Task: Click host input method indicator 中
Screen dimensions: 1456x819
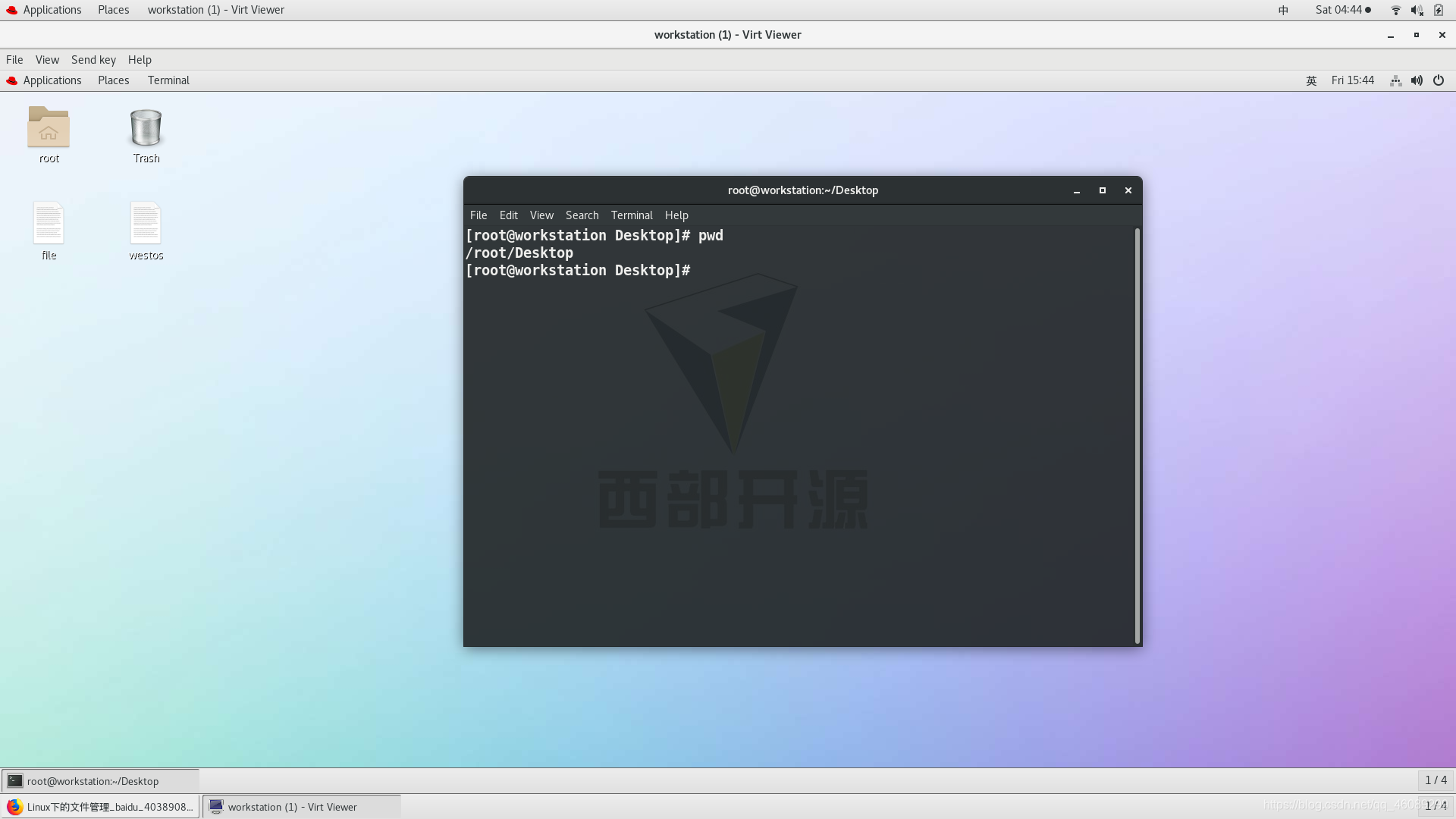Action: click(1283, 10)
